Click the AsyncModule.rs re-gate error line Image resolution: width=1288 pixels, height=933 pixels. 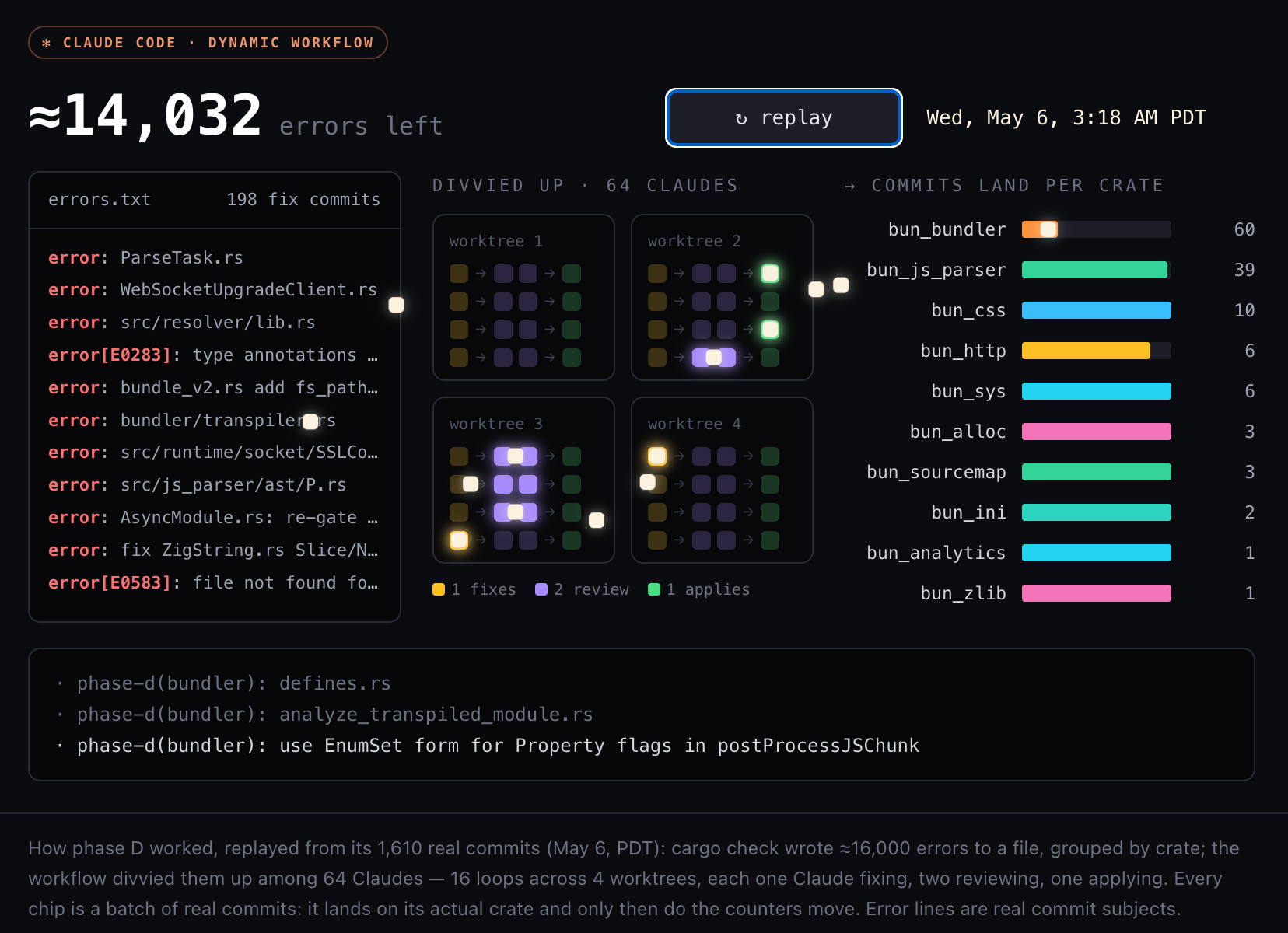coord(212,518)
